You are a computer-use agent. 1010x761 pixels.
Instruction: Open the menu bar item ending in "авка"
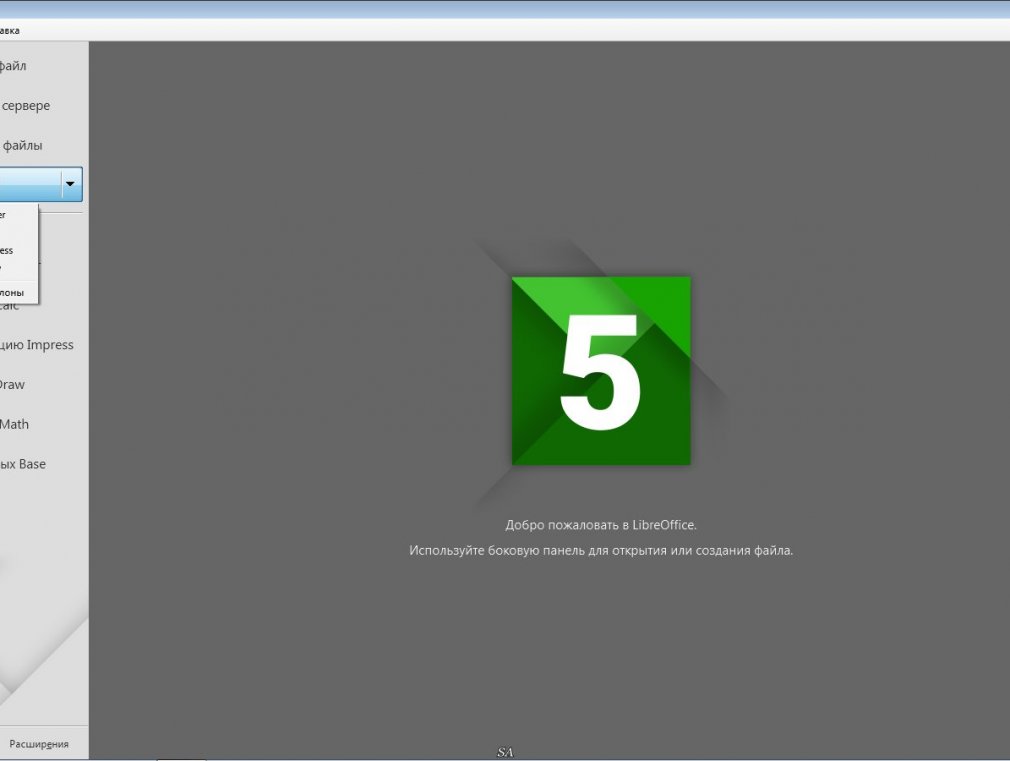[9, 30]
